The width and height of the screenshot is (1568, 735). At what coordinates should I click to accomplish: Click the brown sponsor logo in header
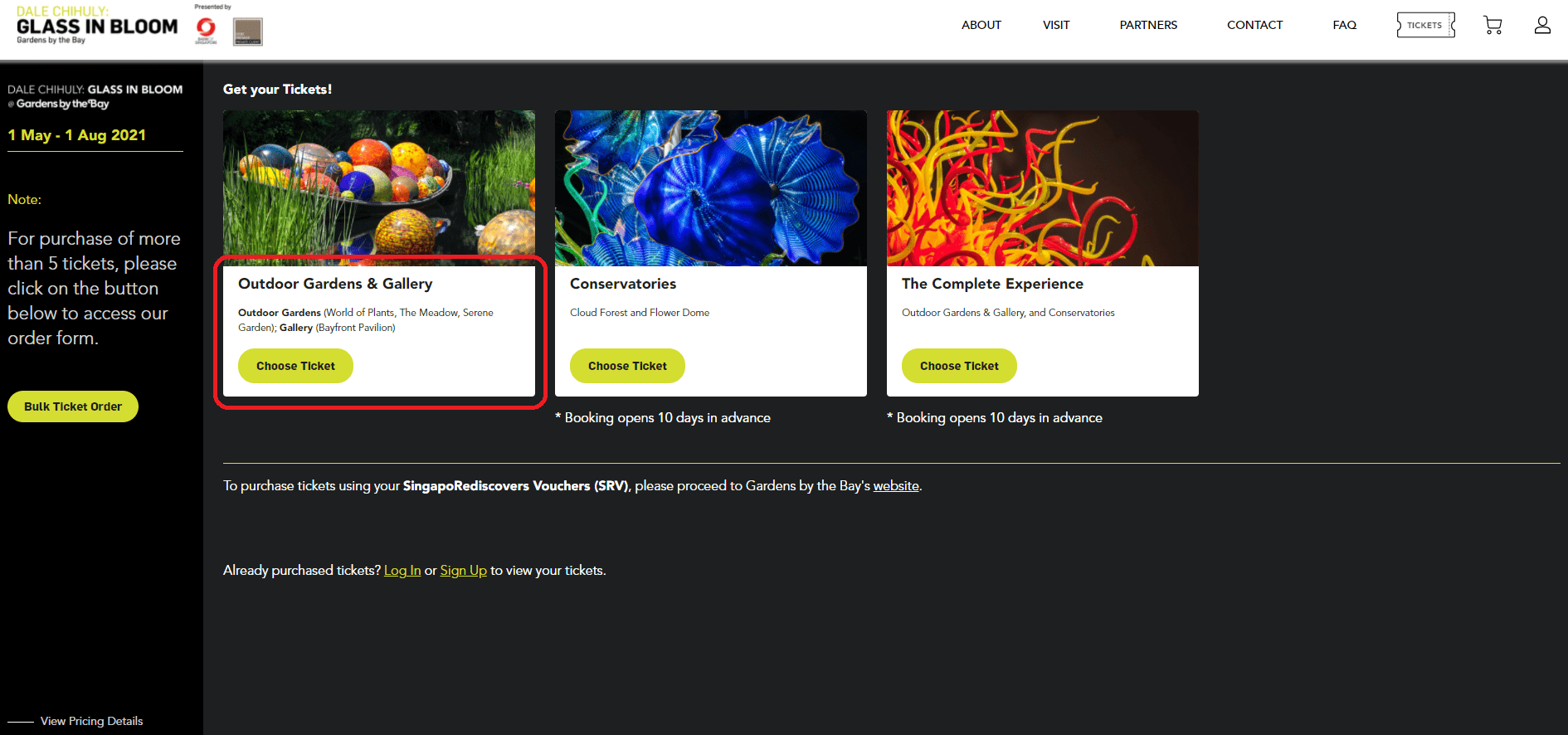point(248,32)
